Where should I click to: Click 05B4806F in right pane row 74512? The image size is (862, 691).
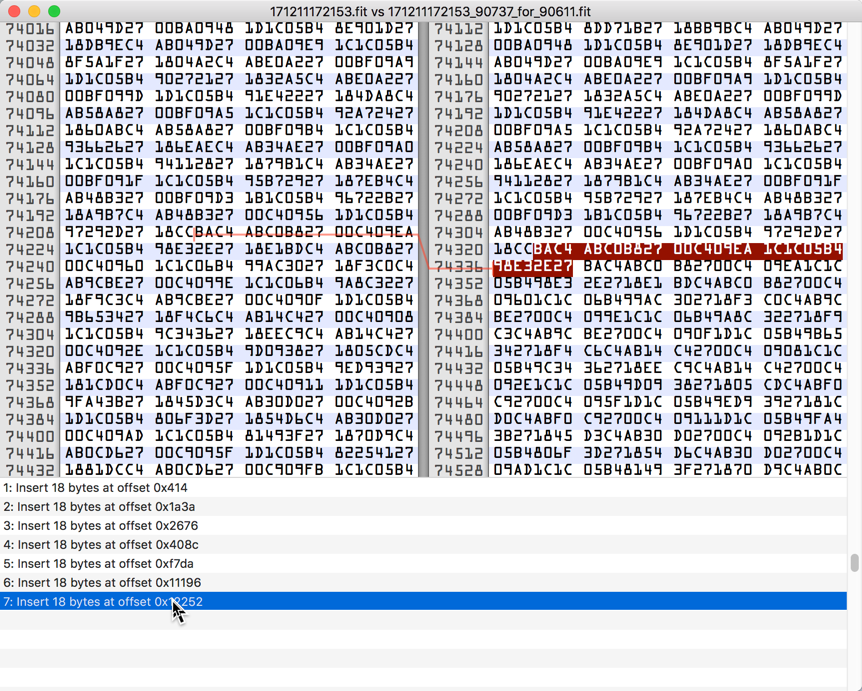click(x=533, y=453)
